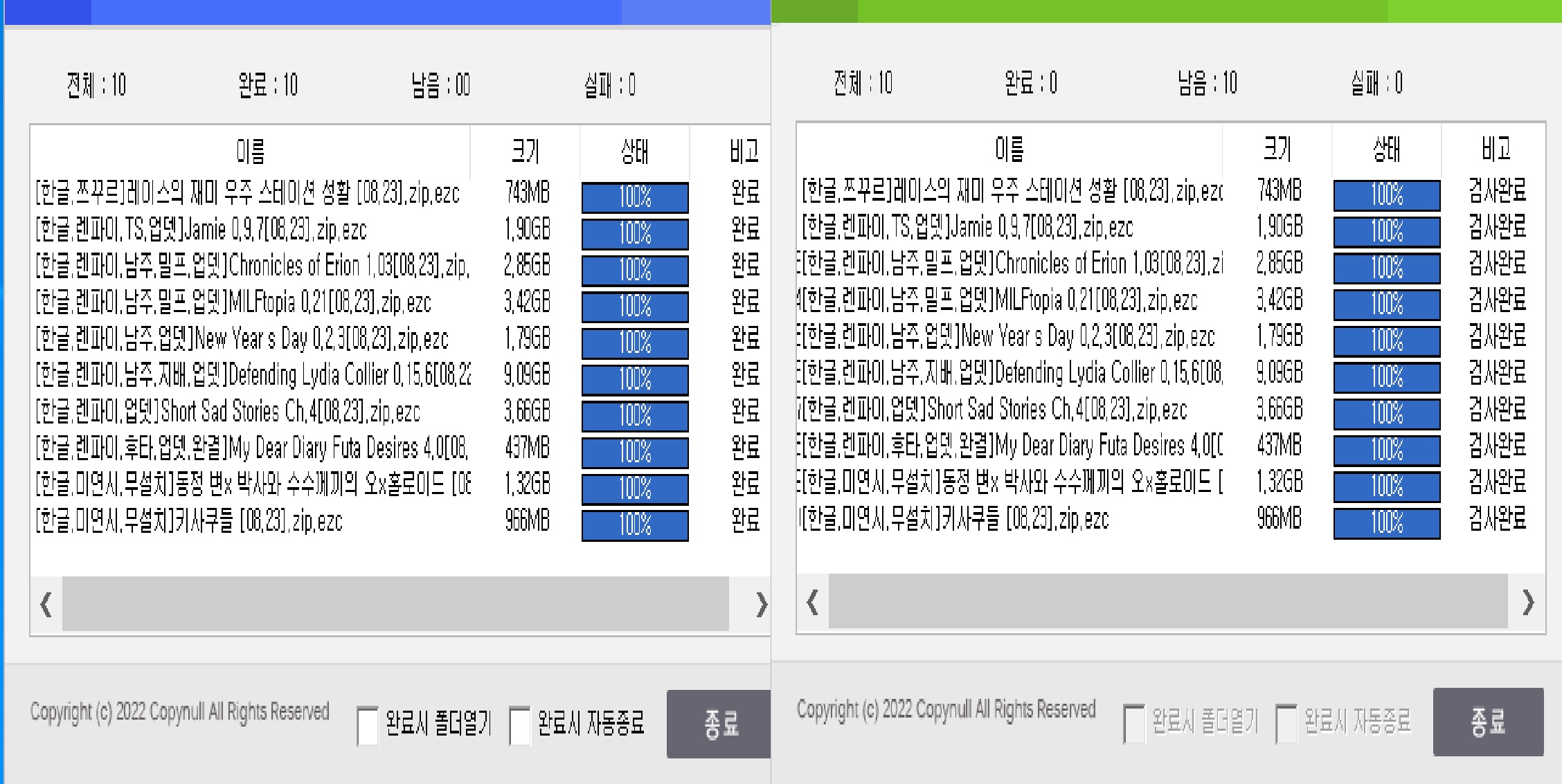Toggle greyed 완료시 자동종료 checkbox in right window
The height and width of the screenshot is (784, 1562).
(x=1286, y=723)
